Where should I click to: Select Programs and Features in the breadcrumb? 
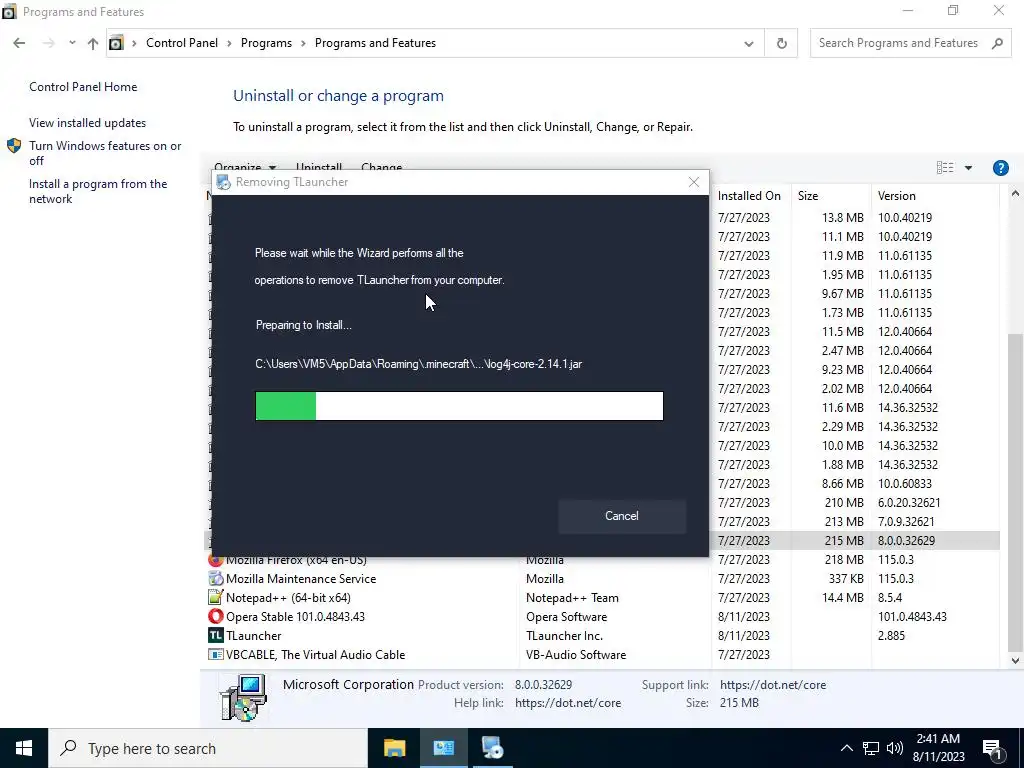coord(375,43)
